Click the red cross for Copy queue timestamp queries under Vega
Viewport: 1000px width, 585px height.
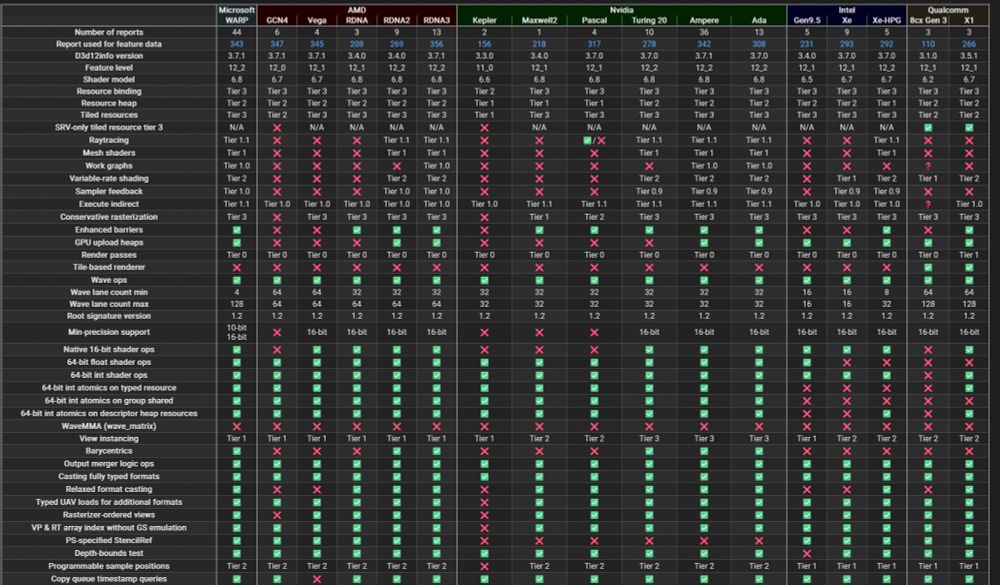pyautogui.click(x=317, y=579)
